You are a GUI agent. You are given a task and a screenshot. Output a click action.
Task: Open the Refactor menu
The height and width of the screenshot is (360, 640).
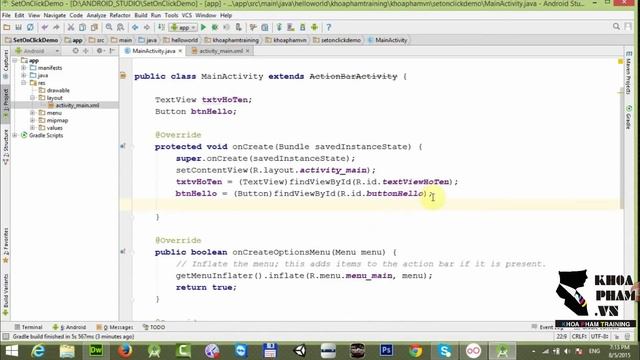point(120,15)
